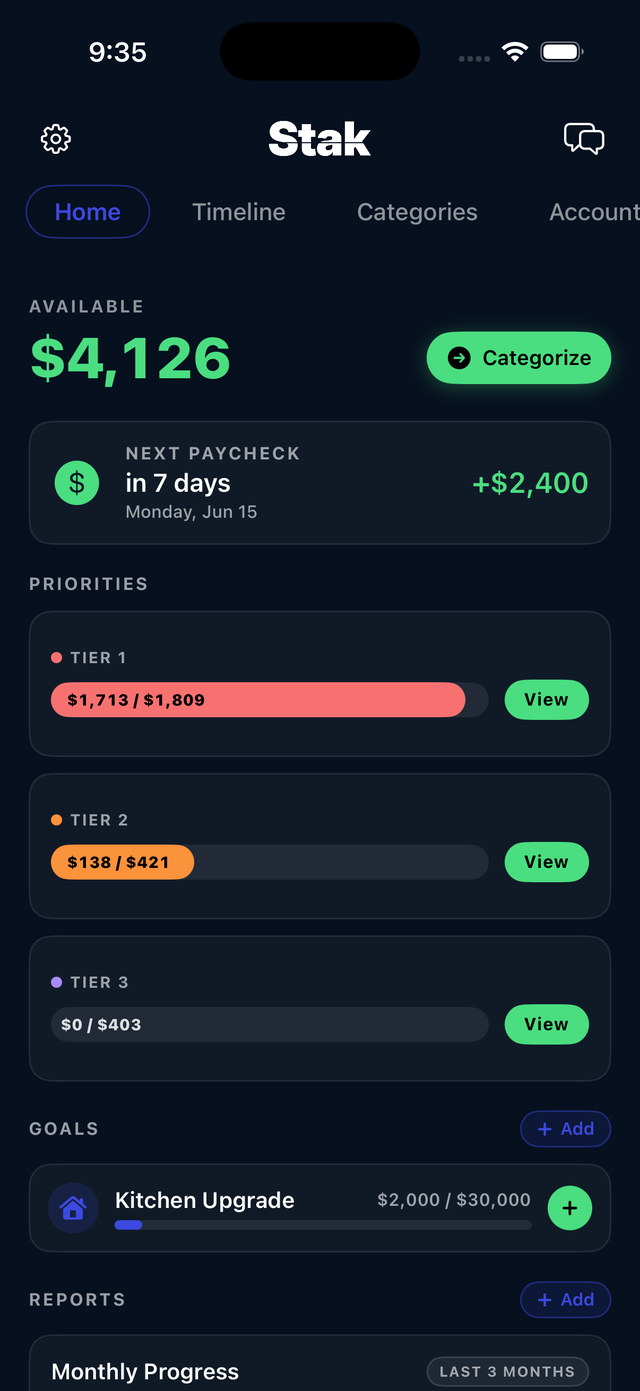The width and height of the screenshot is (640, 1391).
Task: Tap the Tier 1 red progress bar
Action: [269, 700]
